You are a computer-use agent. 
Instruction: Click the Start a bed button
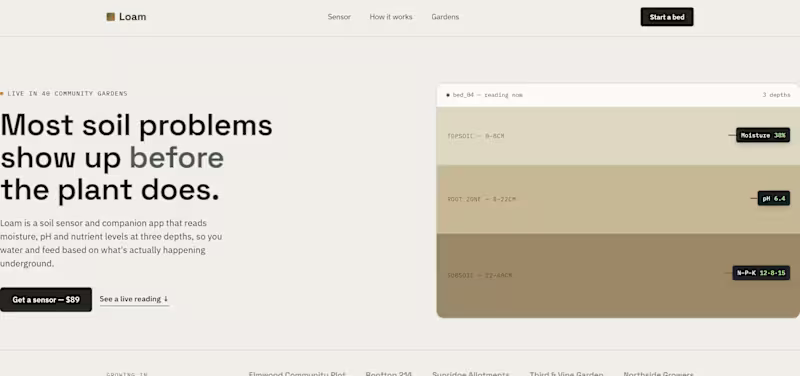667,17
